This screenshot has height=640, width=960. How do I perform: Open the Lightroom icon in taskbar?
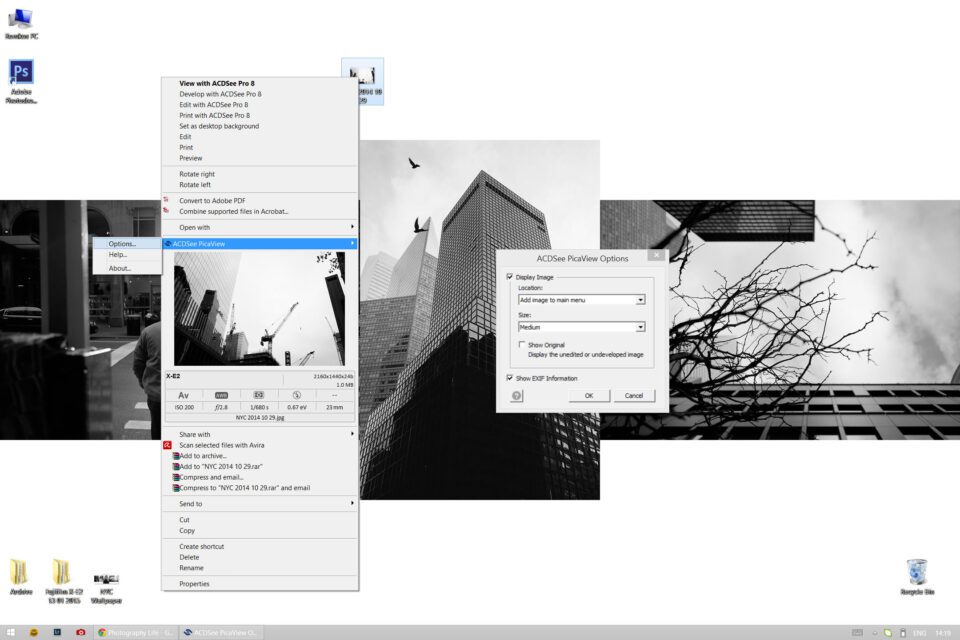[57, 633]
